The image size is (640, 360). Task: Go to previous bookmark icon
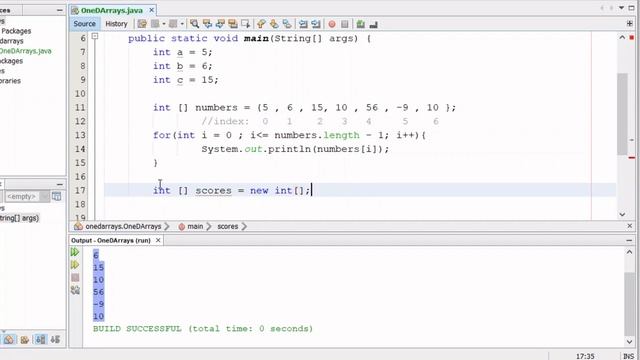point(261,24)
